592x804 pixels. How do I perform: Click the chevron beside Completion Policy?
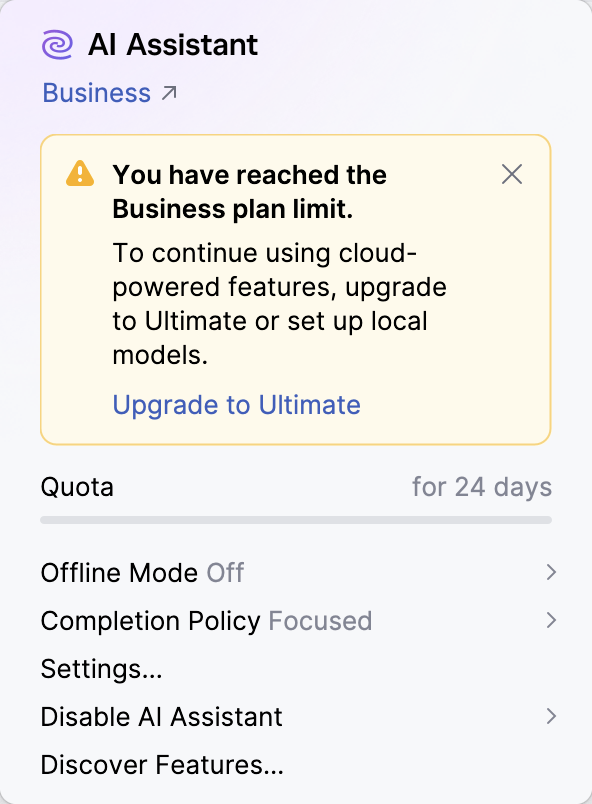tap(552, 620)
